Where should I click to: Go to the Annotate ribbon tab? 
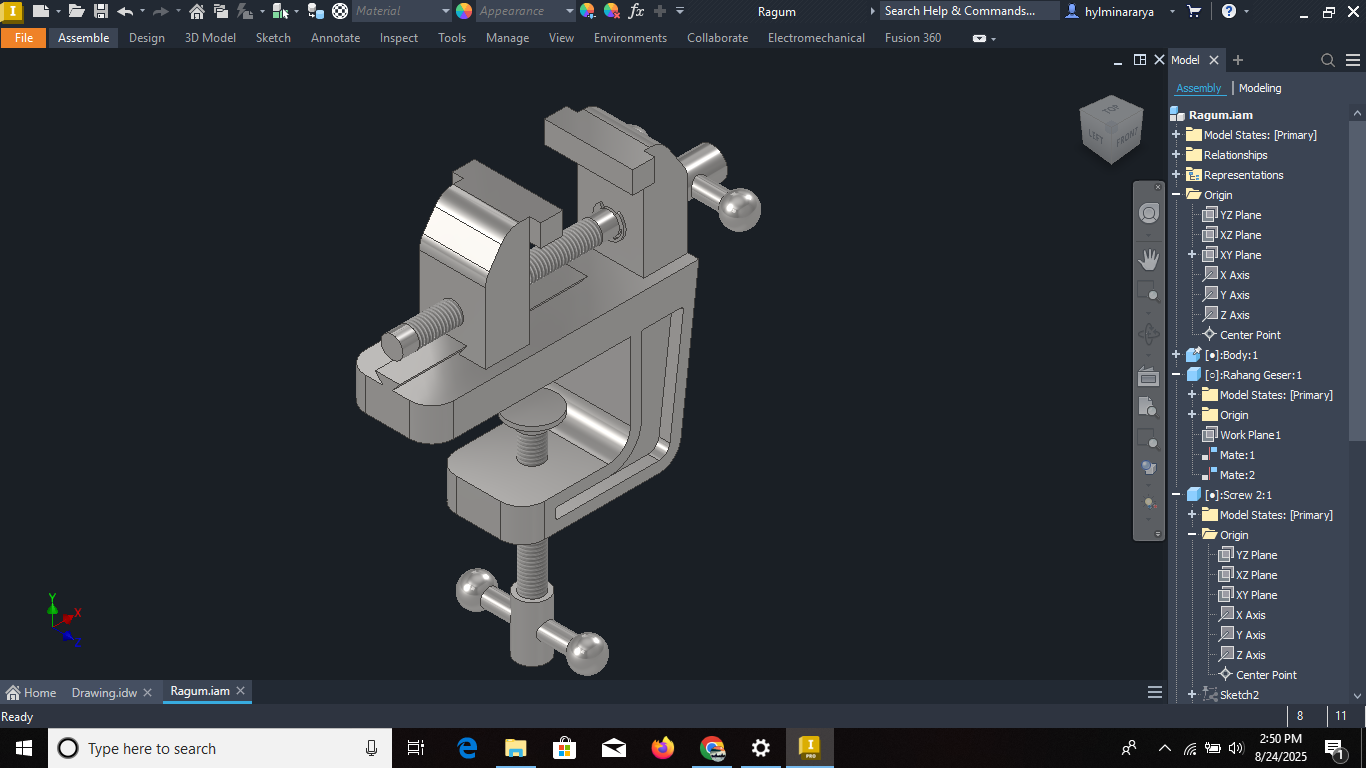tap(336, 38)
